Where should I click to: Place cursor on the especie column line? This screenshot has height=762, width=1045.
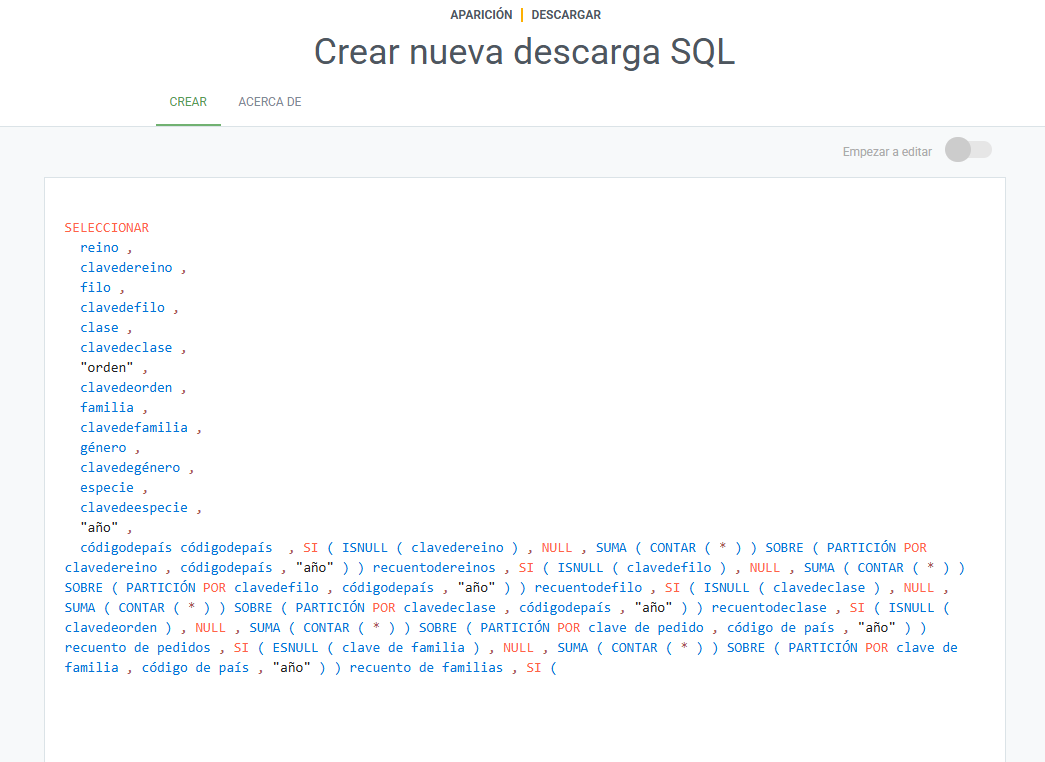(x=107, y=488)
